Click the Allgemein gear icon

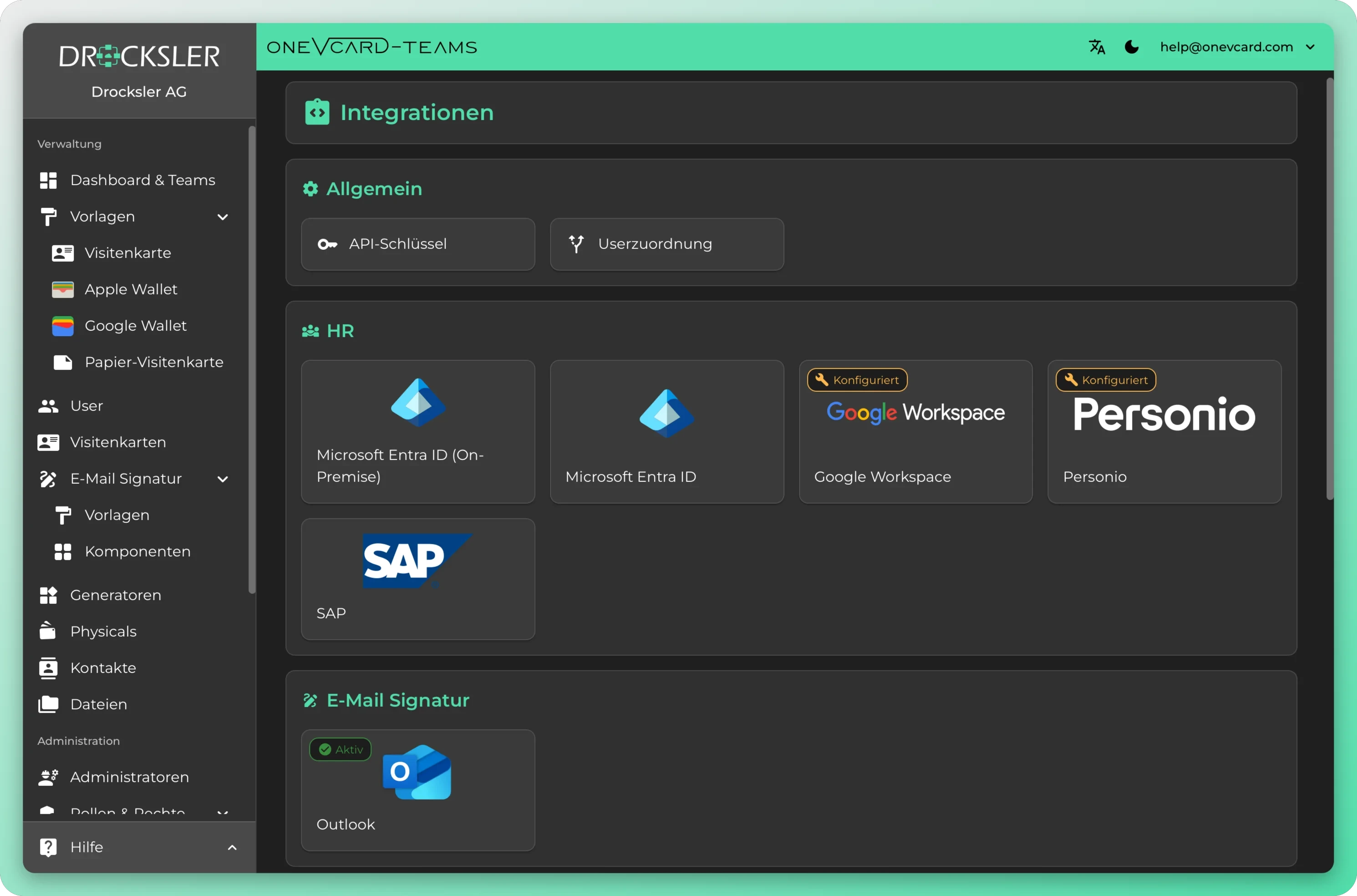(x=310, y=188)
